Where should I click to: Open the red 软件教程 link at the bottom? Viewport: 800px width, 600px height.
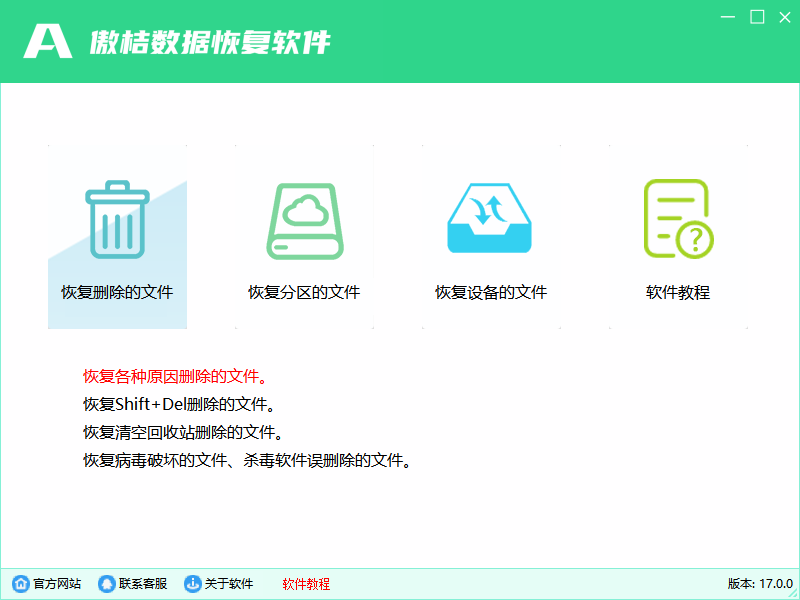point(305,584)
